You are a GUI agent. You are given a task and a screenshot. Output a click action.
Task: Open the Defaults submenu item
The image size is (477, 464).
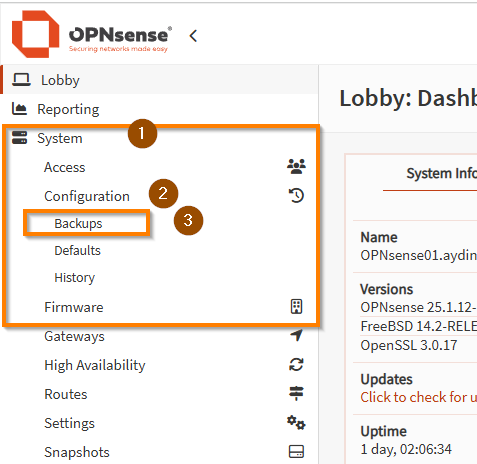coord(77,250)
